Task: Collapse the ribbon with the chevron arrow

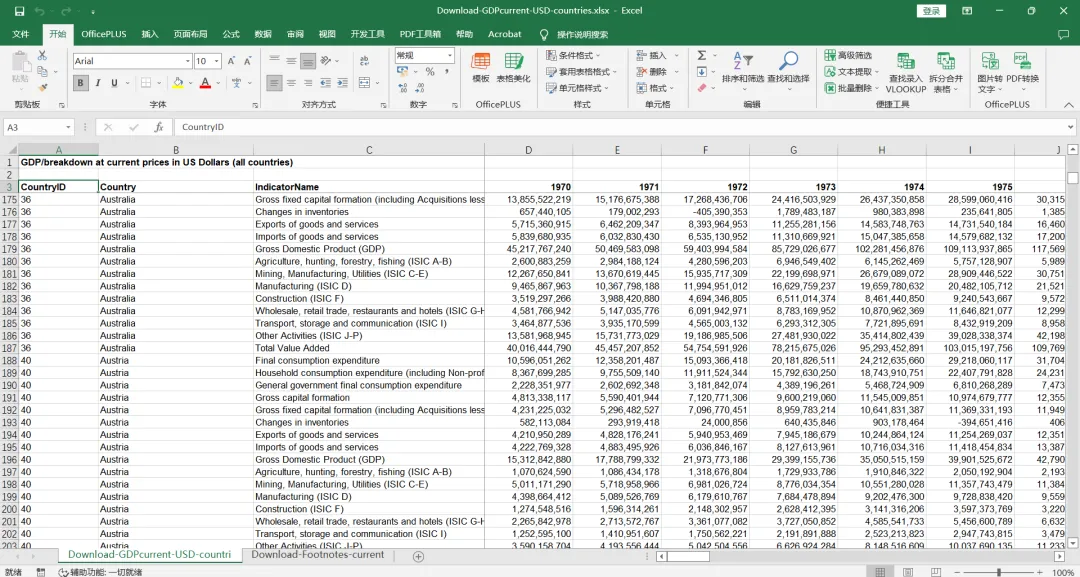Action: point(1069,105)
